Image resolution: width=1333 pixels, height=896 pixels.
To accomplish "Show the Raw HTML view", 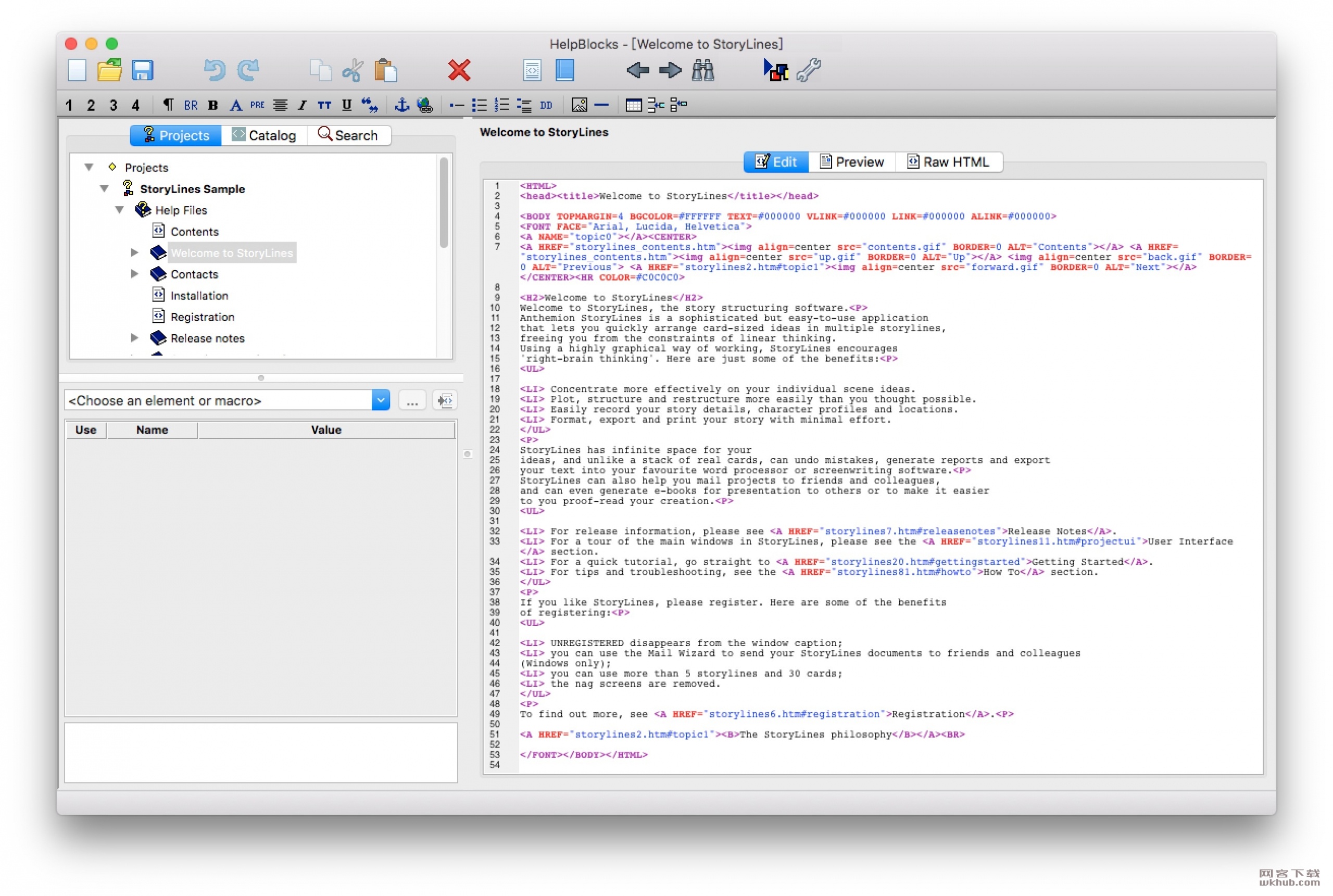I will 949,162.
